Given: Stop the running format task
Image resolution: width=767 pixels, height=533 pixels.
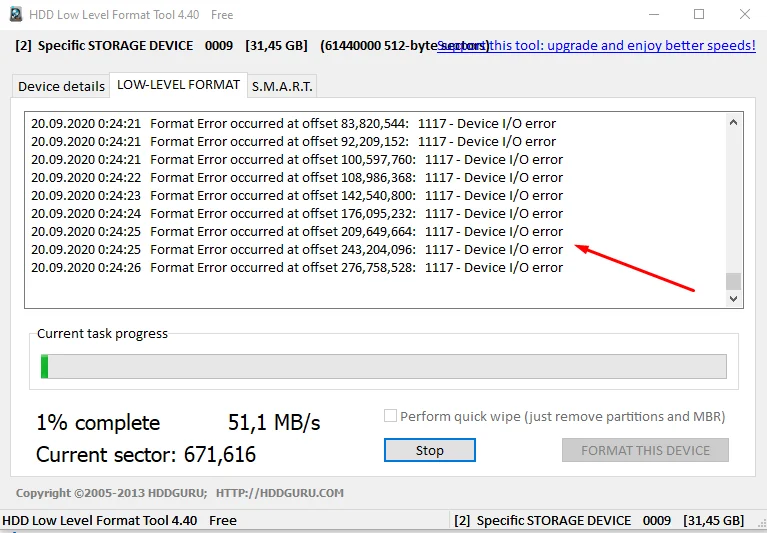Looking at the screenshot, I should pyautogui.click(x=429, y=450).
